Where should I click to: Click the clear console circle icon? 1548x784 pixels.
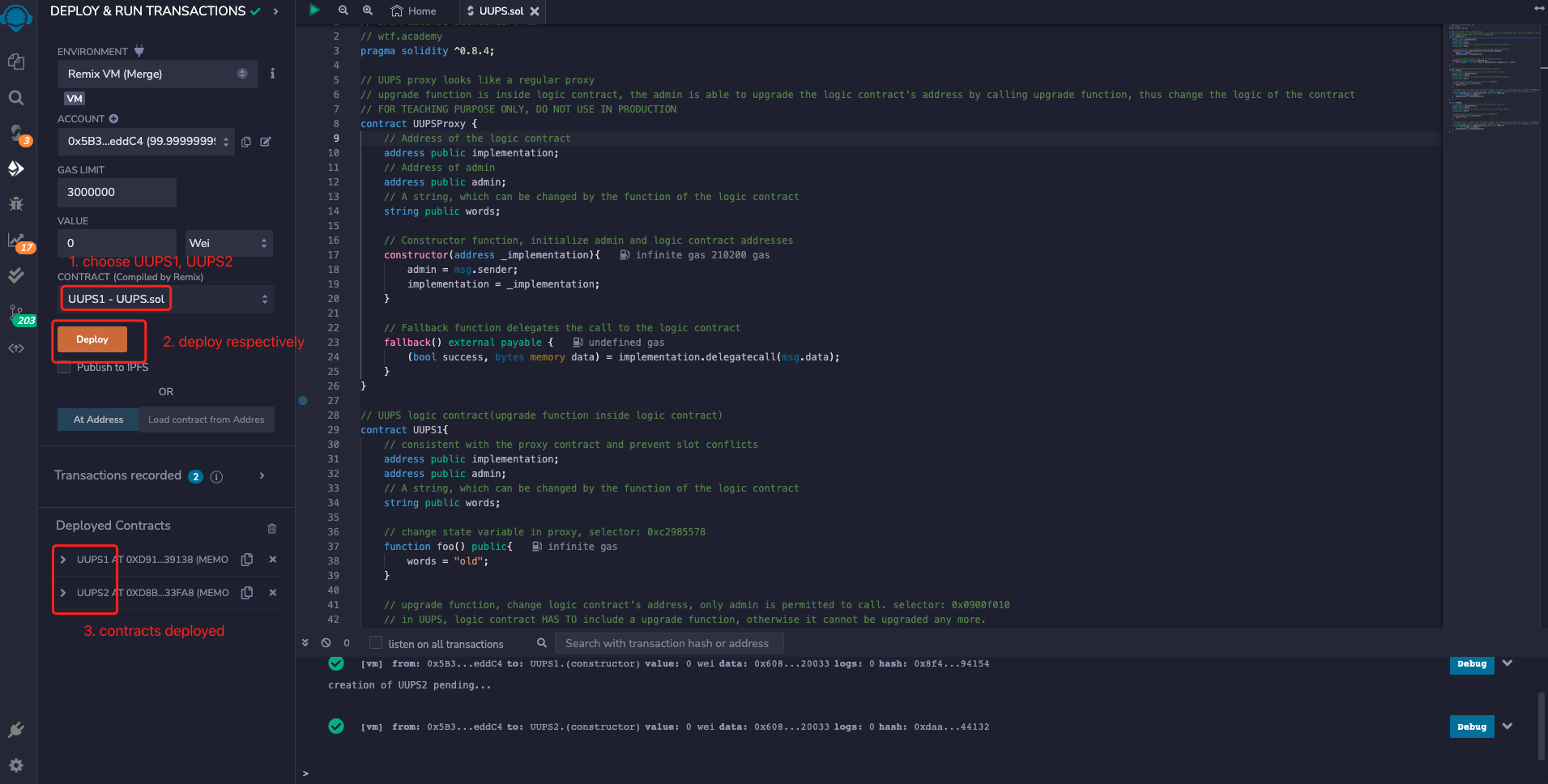(326, 643)
